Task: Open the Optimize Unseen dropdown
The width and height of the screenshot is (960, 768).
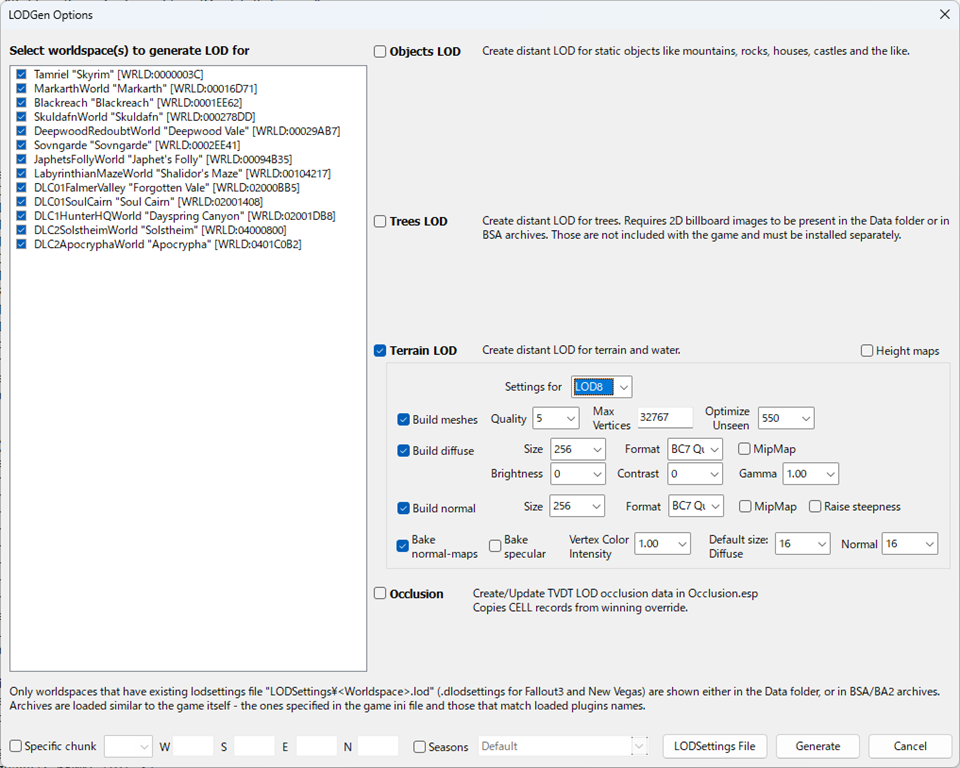Action: coord(786,418)
